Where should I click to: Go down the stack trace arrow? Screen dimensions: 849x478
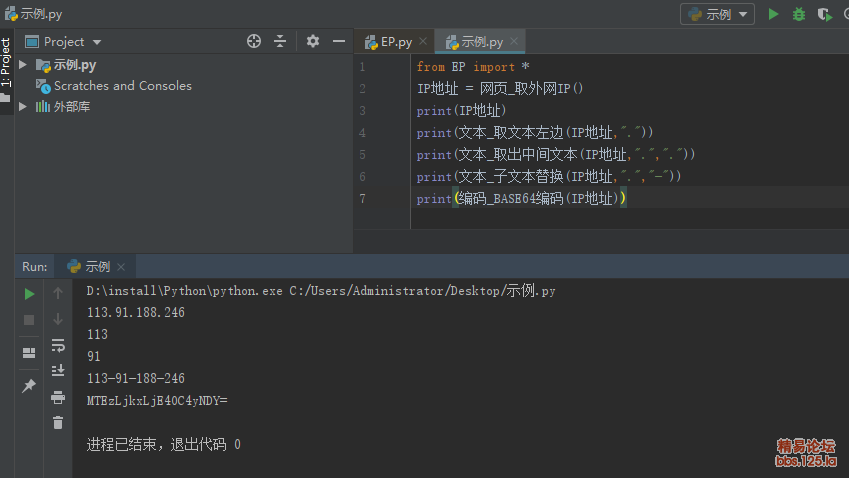pos(58,319)
